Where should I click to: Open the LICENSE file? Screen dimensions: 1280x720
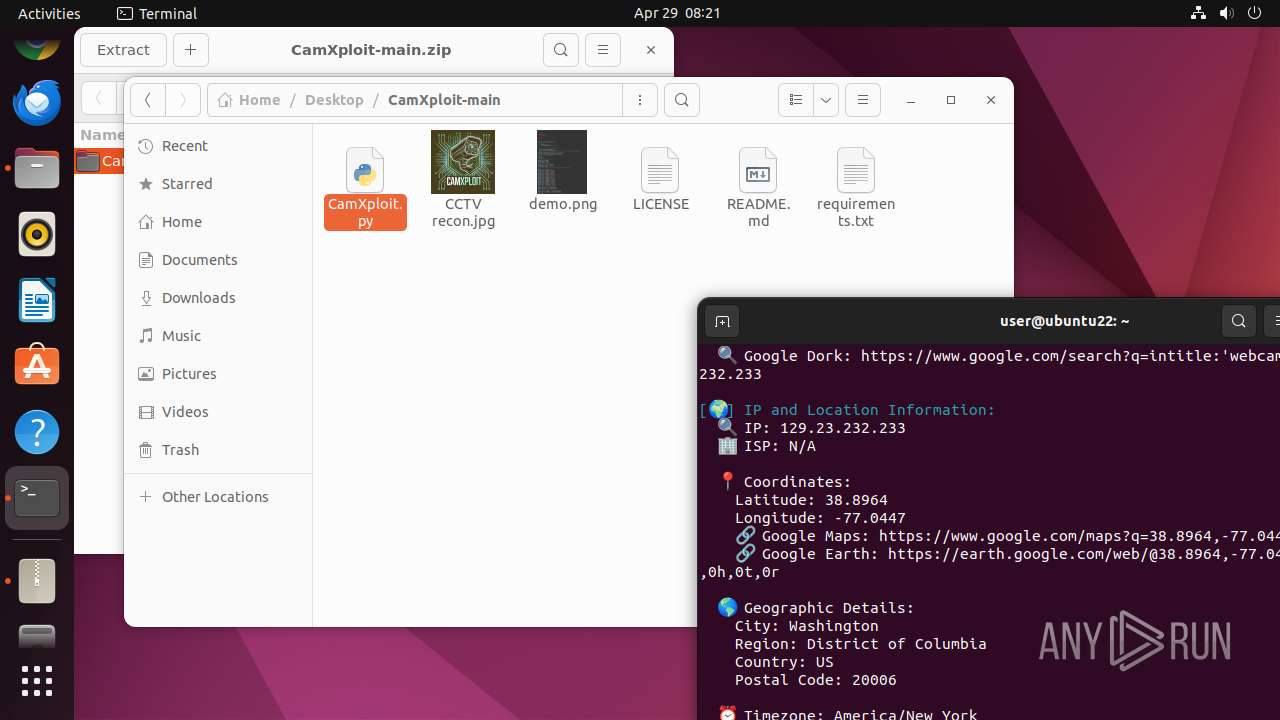[x=660, y=180]
